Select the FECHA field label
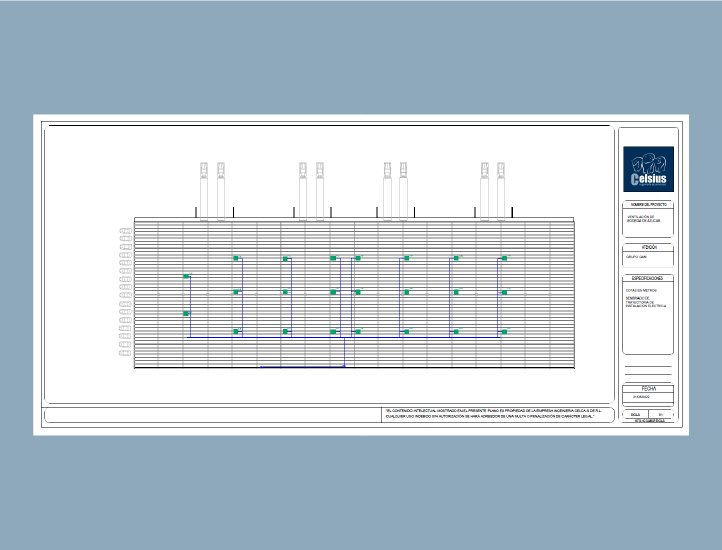Screen dimensions: 722x550 point(648,388)
